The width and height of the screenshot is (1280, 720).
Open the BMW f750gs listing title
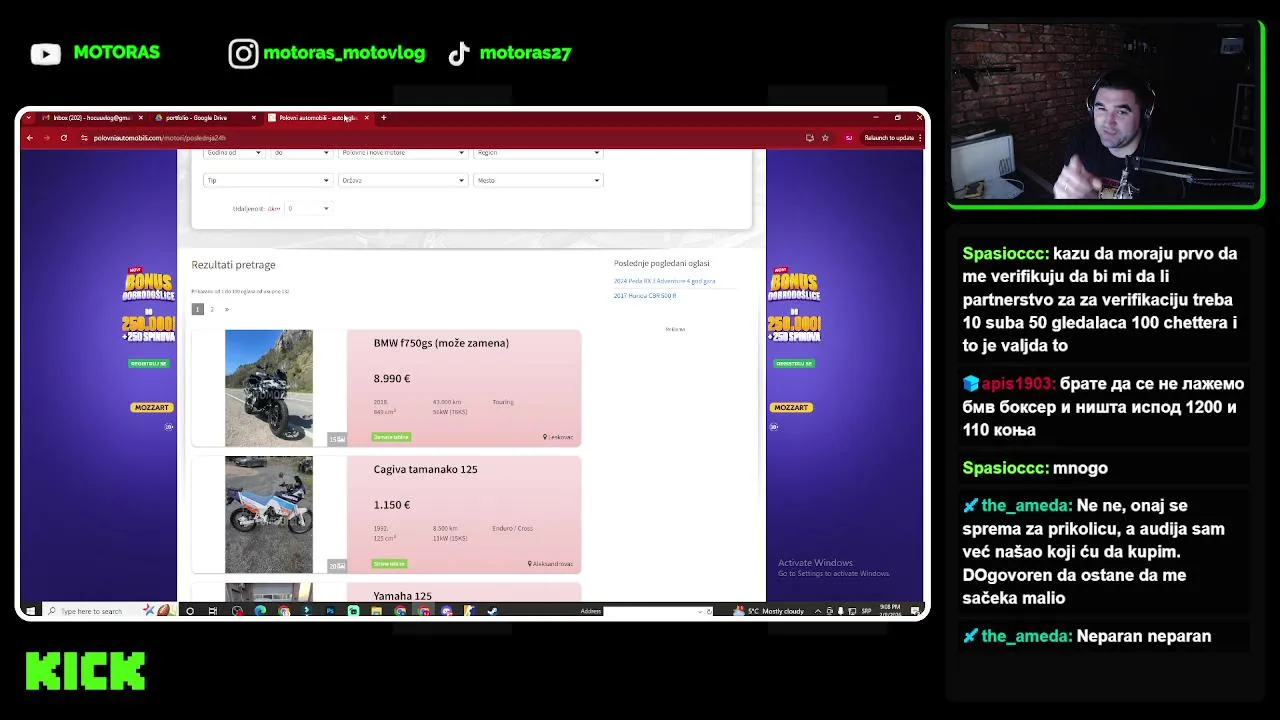[x=441, y=343]
